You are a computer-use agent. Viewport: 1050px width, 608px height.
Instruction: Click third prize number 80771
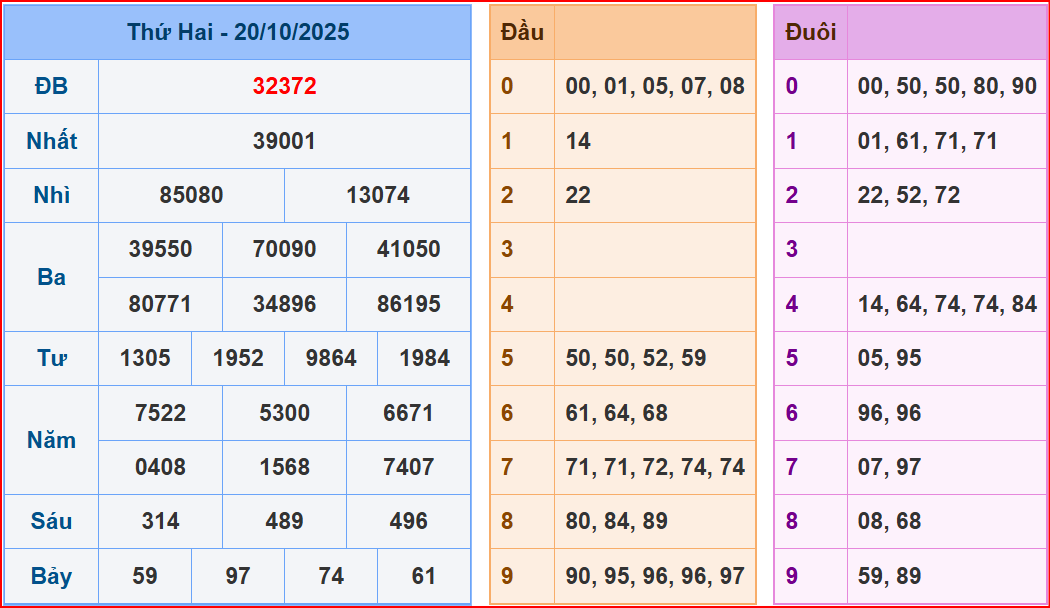coord(161,305)
